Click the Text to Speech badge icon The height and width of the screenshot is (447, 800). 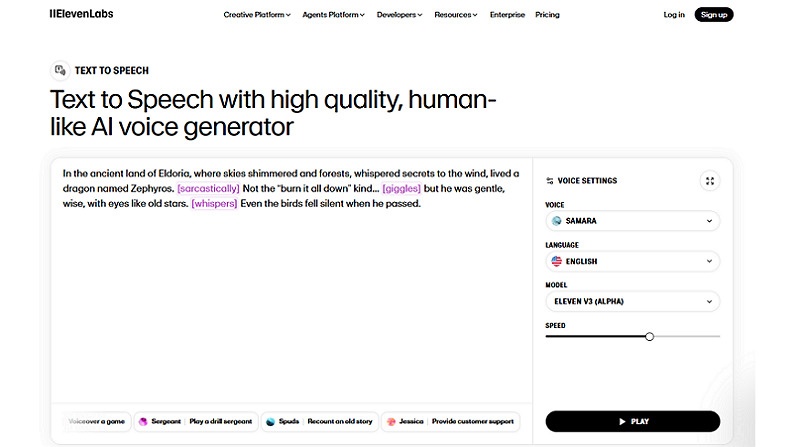[x=60, y=70]
